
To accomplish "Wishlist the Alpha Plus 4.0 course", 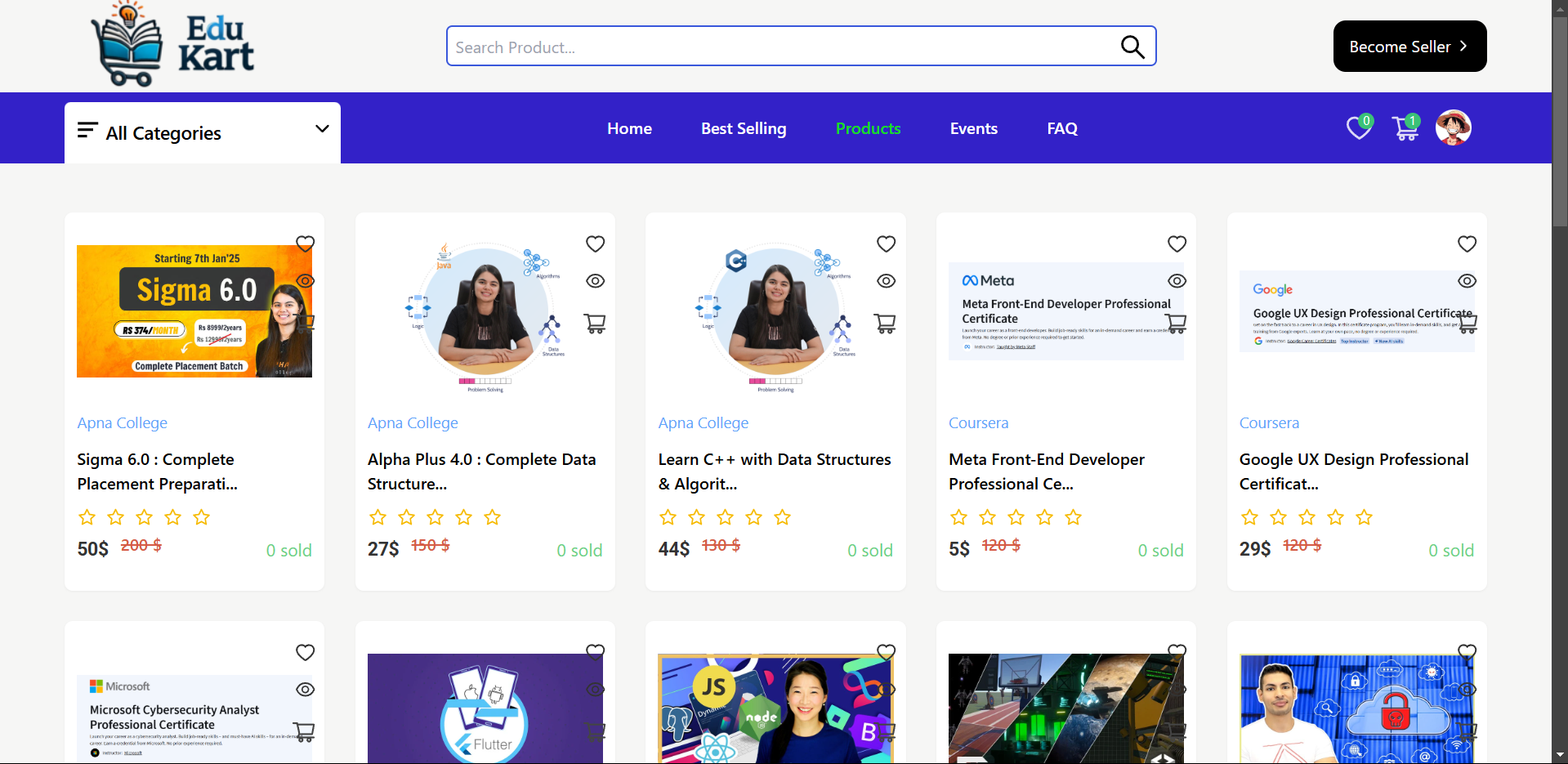I will coord(595,243).
